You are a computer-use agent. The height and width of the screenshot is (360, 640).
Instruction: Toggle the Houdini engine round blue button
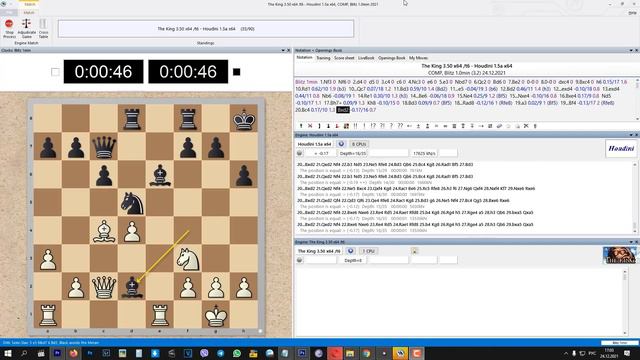coord(341,144)
